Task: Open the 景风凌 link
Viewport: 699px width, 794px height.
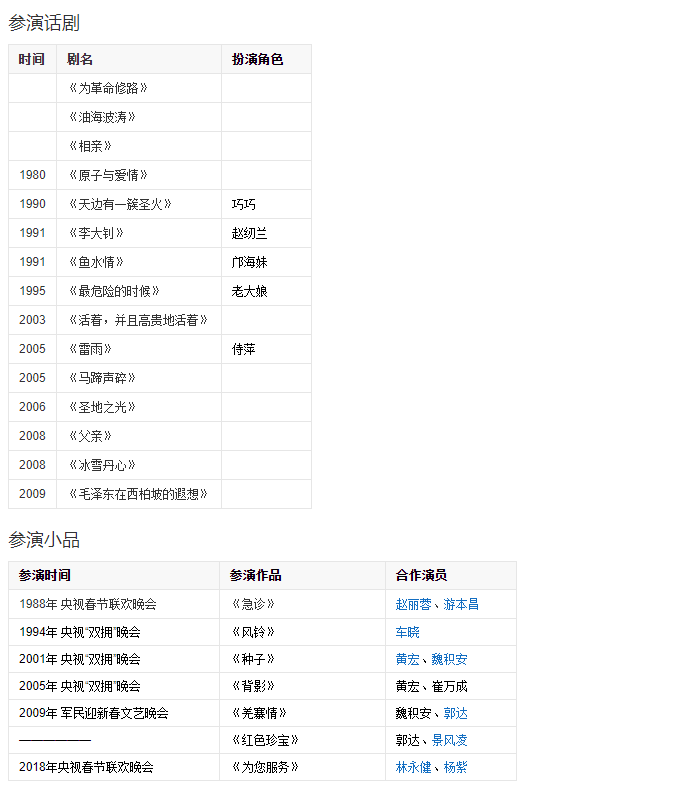Action: click(449, 740)
